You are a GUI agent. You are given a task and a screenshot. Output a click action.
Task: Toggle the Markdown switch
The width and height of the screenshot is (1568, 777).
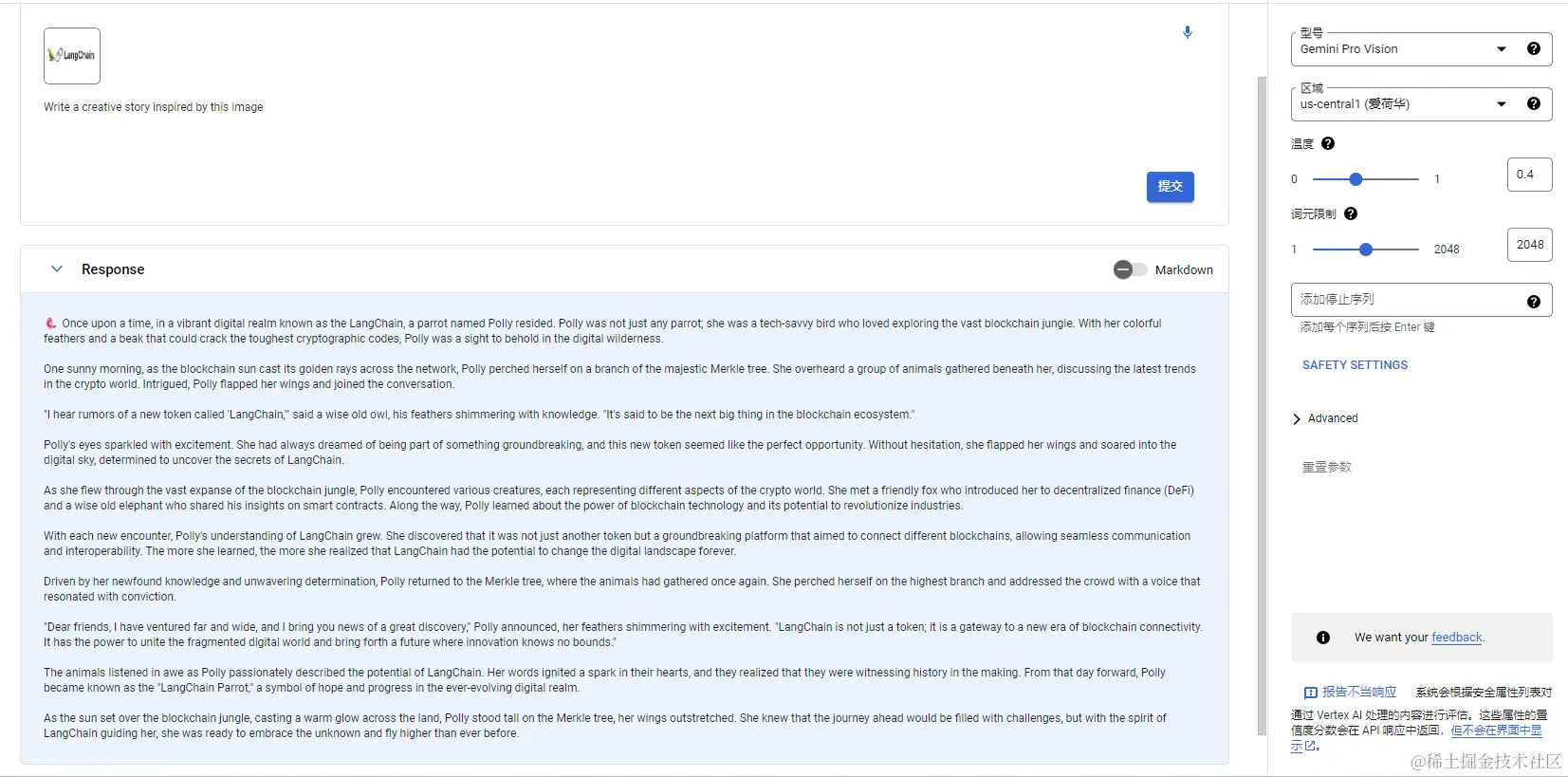pyautogui.click(x=1130, y=269)
